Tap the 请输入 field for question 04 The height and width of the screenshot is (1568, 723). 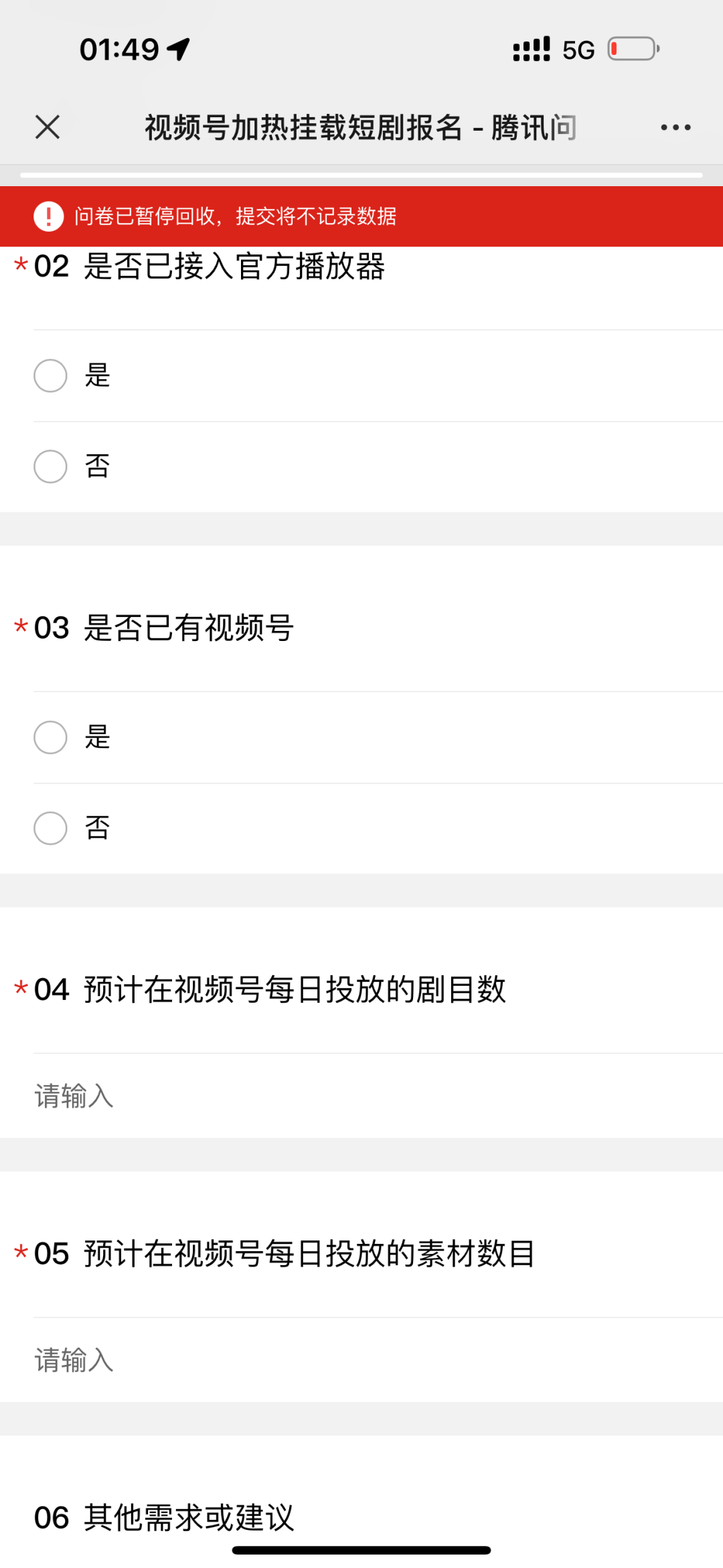(x=201, y=1094)
